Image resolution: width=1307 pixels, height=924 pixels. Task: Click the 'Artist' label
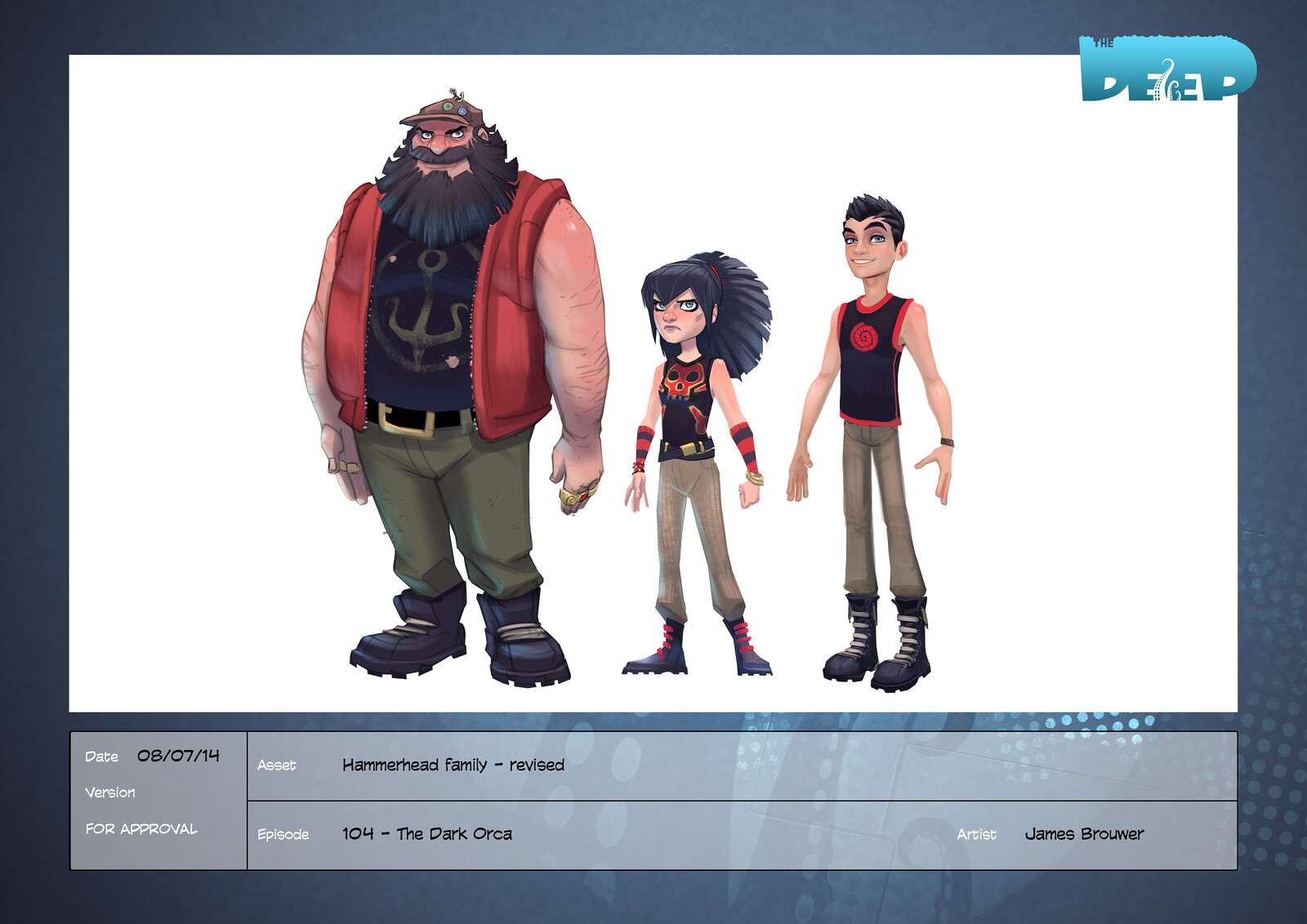click(x=977, y=834)
